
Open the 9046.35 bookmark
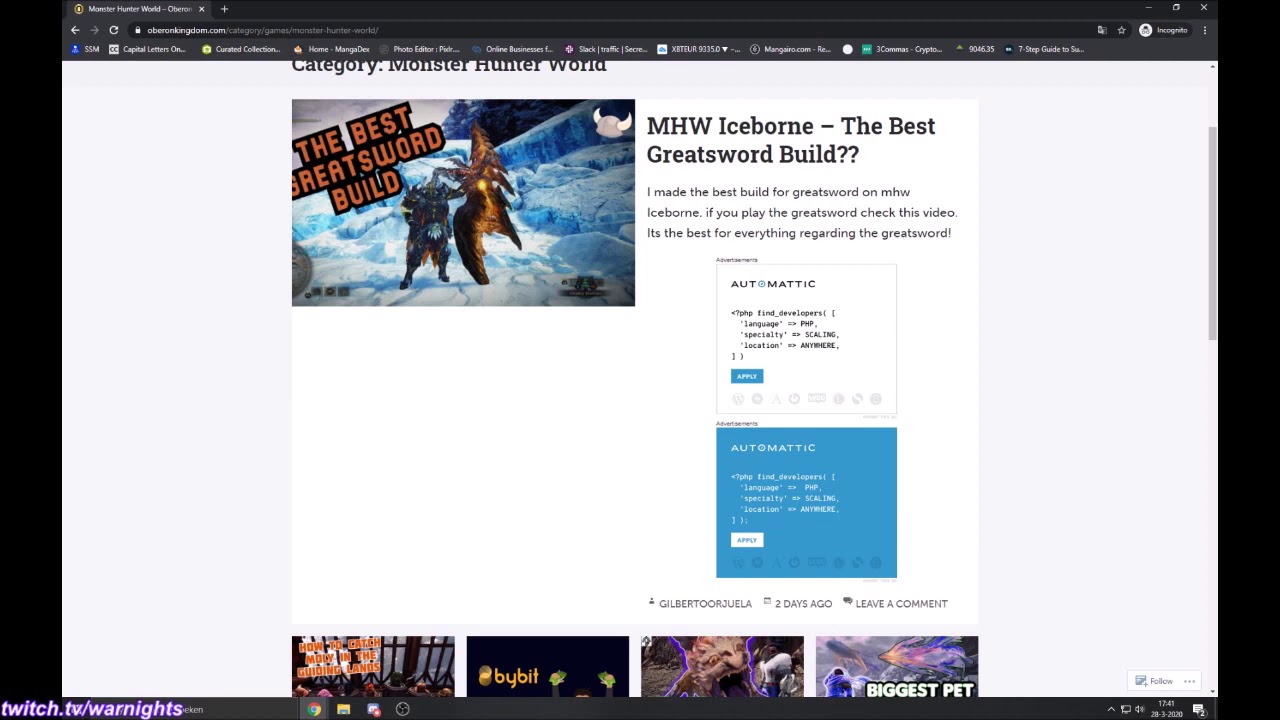(975, 49)
